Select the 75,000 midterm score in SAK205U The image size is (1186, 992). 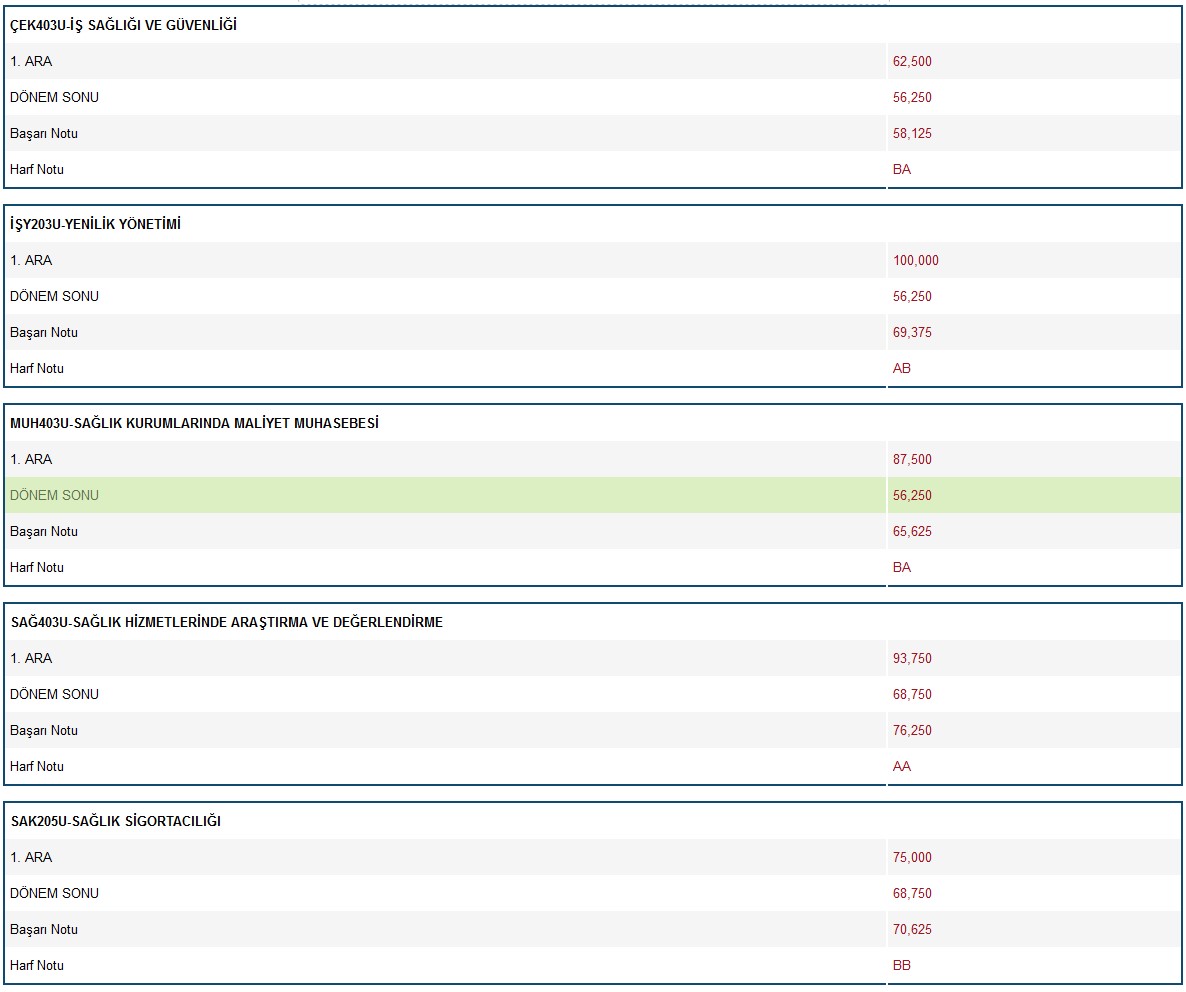point(912,857)
